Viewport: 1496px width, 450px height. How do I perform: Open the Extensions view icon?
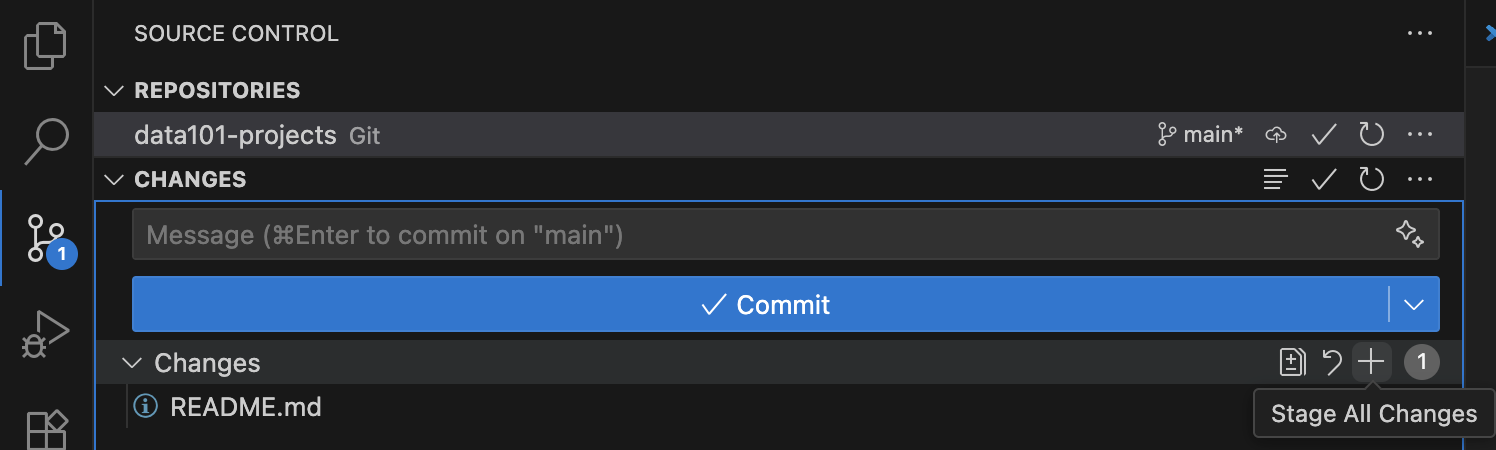pyautogui.click(x=46, y=429)
